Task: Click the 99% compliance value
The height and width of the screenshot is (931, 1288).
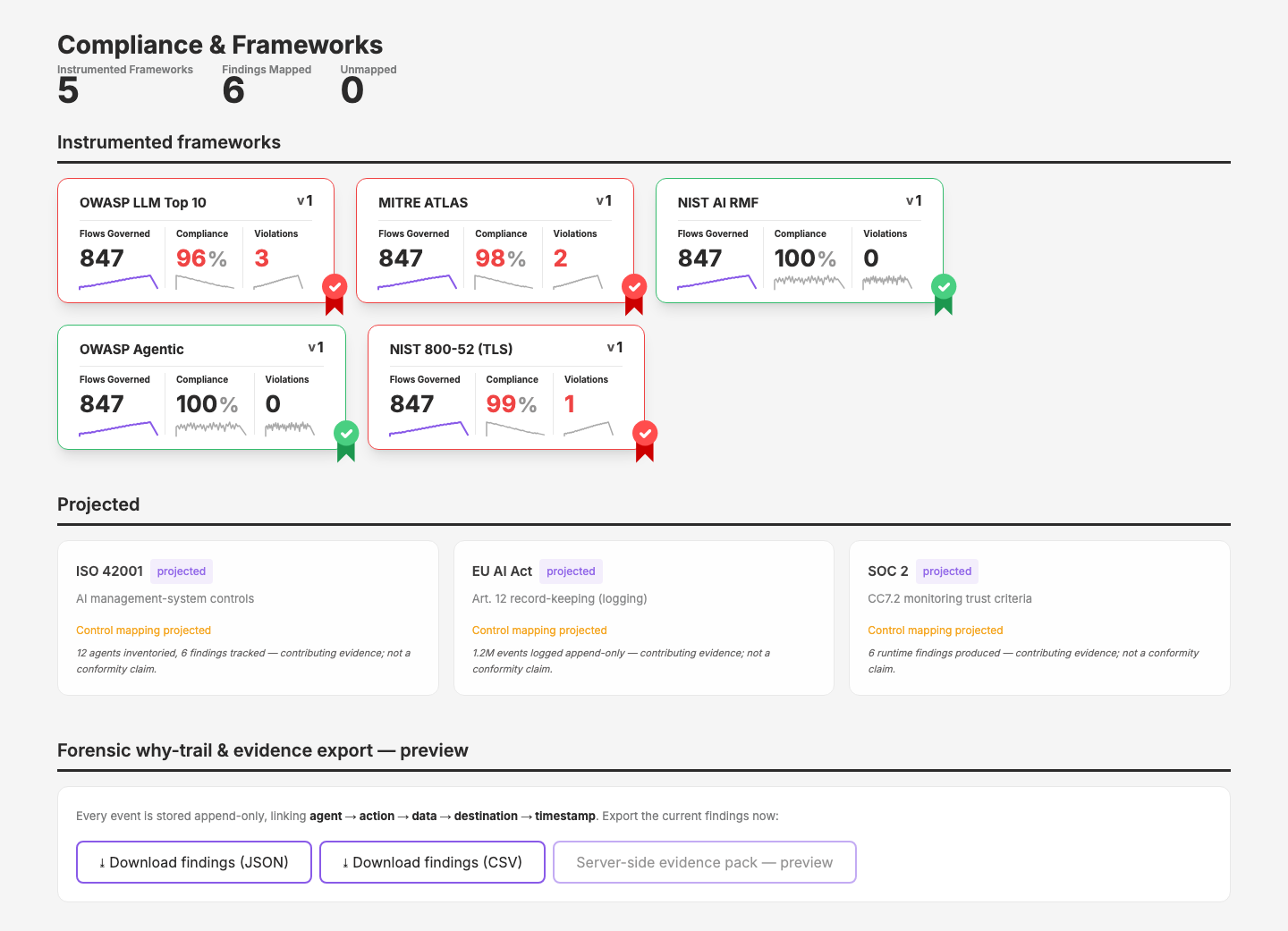Action: point(512,404)
